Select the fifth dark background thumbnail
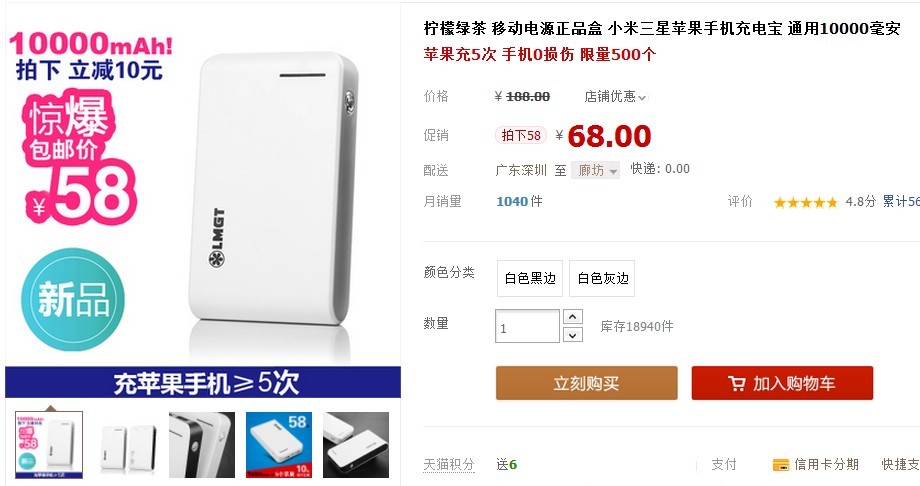920x486 pixels. click(356, 445)
